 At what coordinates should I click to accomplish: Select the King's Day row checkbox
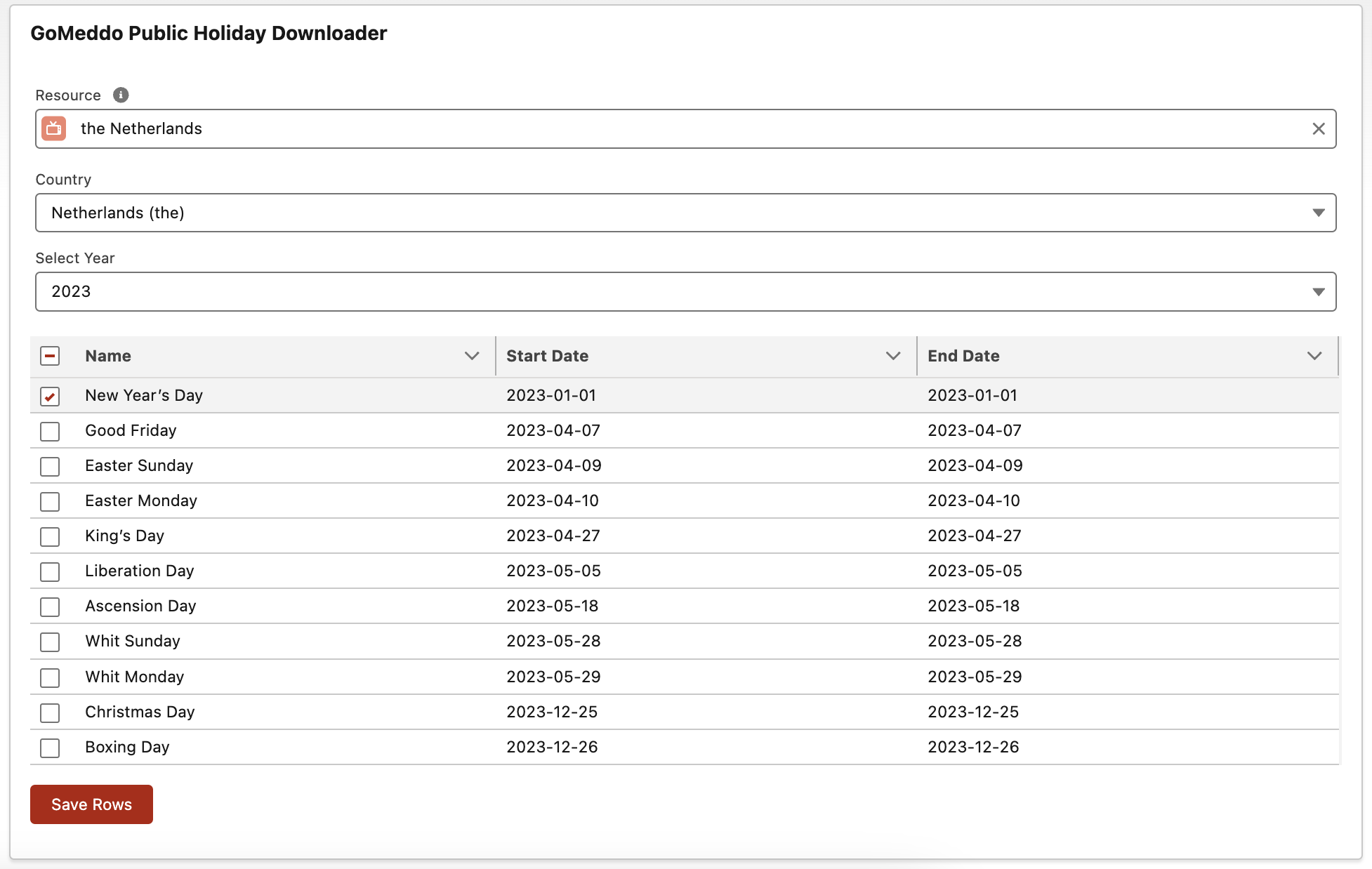pyautogui.click(x=50, y=536)
